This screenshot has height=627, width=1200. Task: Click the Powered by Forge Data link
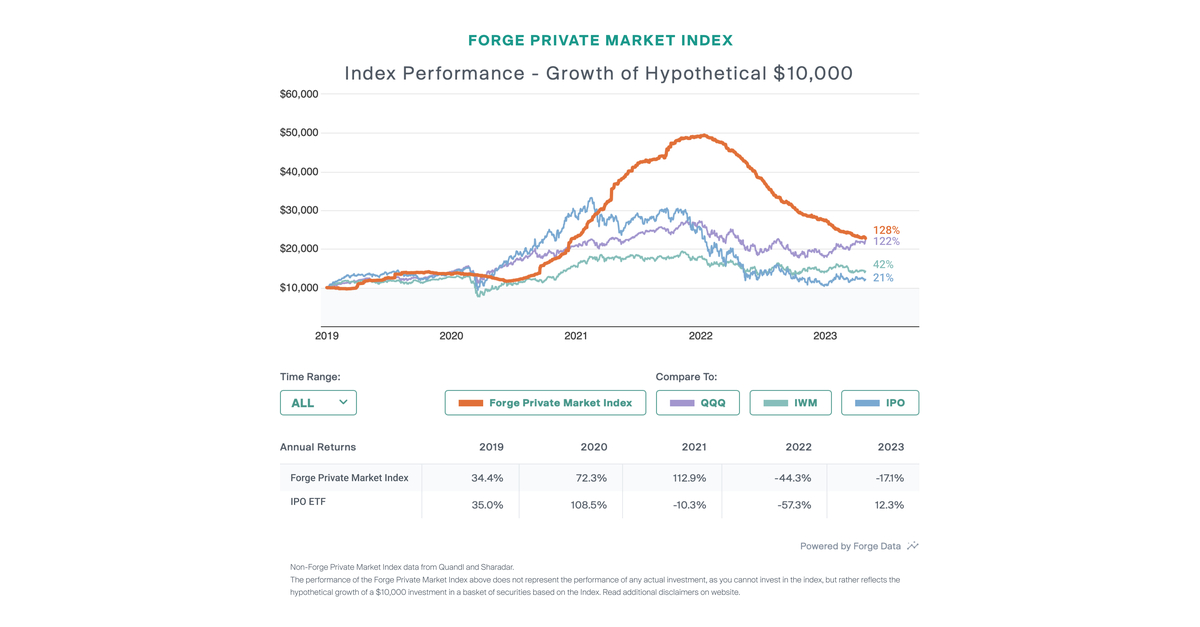click(x=850, y=546)
